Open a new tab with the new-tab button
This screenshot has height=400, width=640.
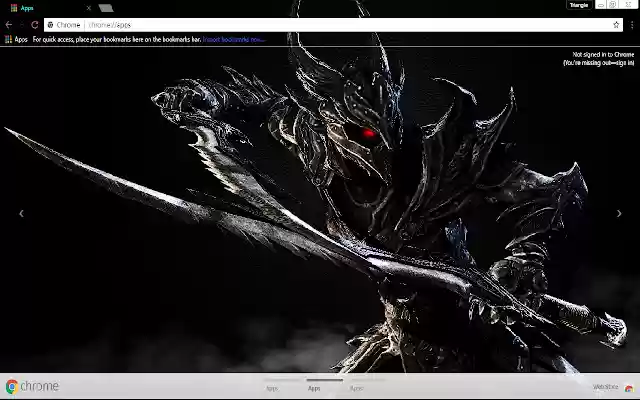[106, 8]
